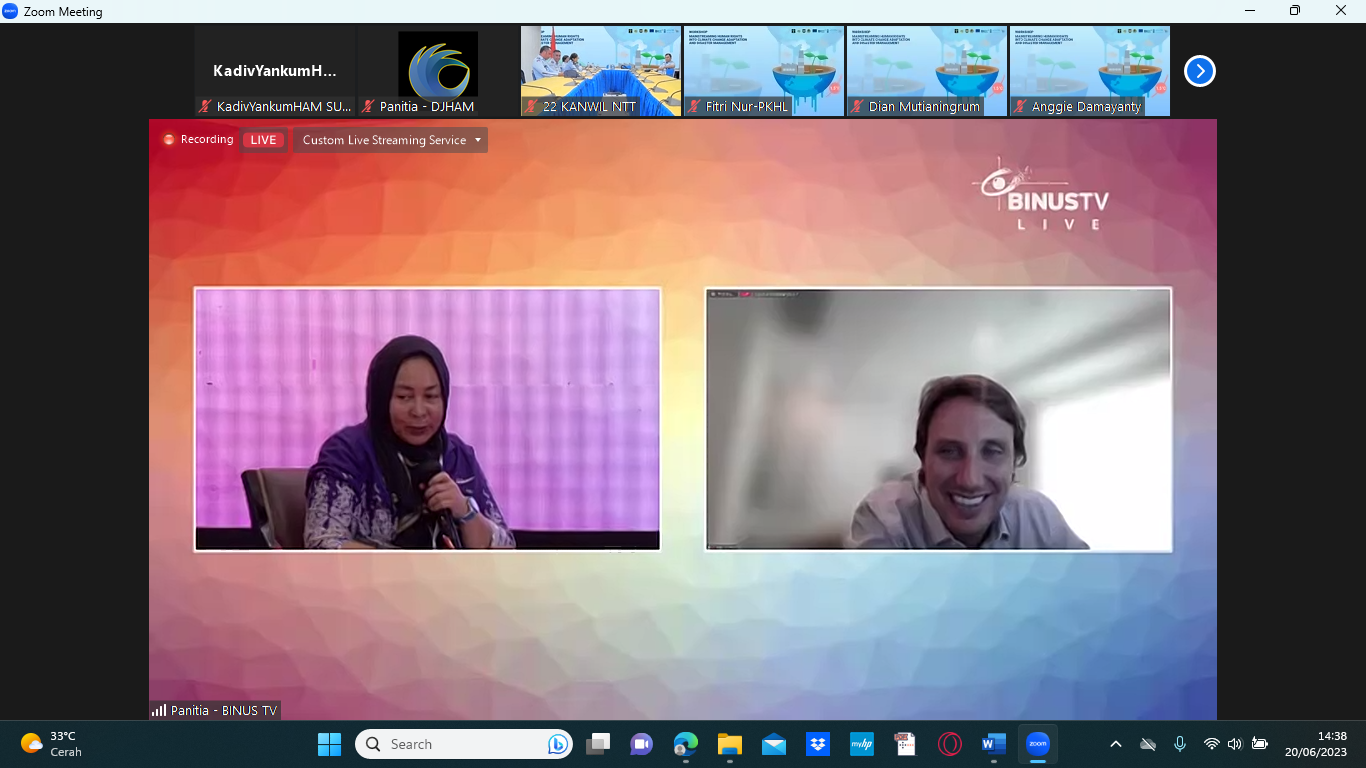Image resolution: width=1366 pixels, height=768 pixels.
Task: Click the LIVE badge
Action: (263, 140)
